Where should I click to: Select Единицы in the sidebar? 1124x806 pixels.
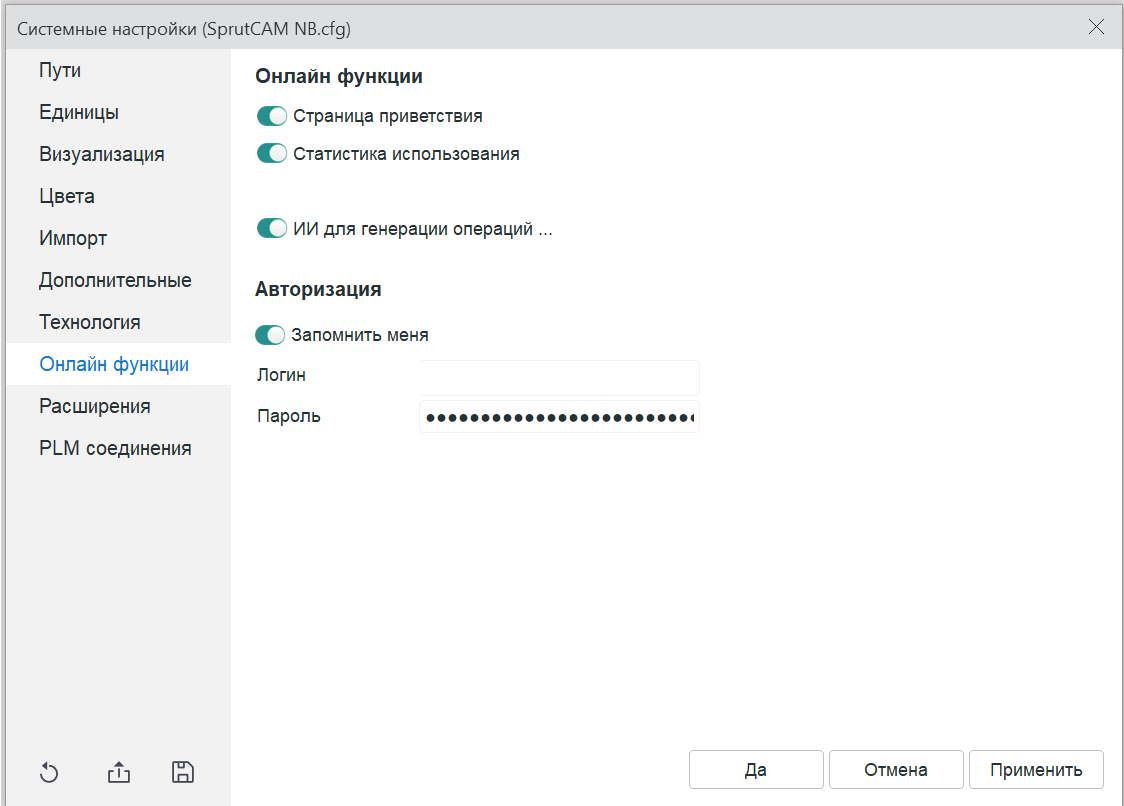[79, 112]
